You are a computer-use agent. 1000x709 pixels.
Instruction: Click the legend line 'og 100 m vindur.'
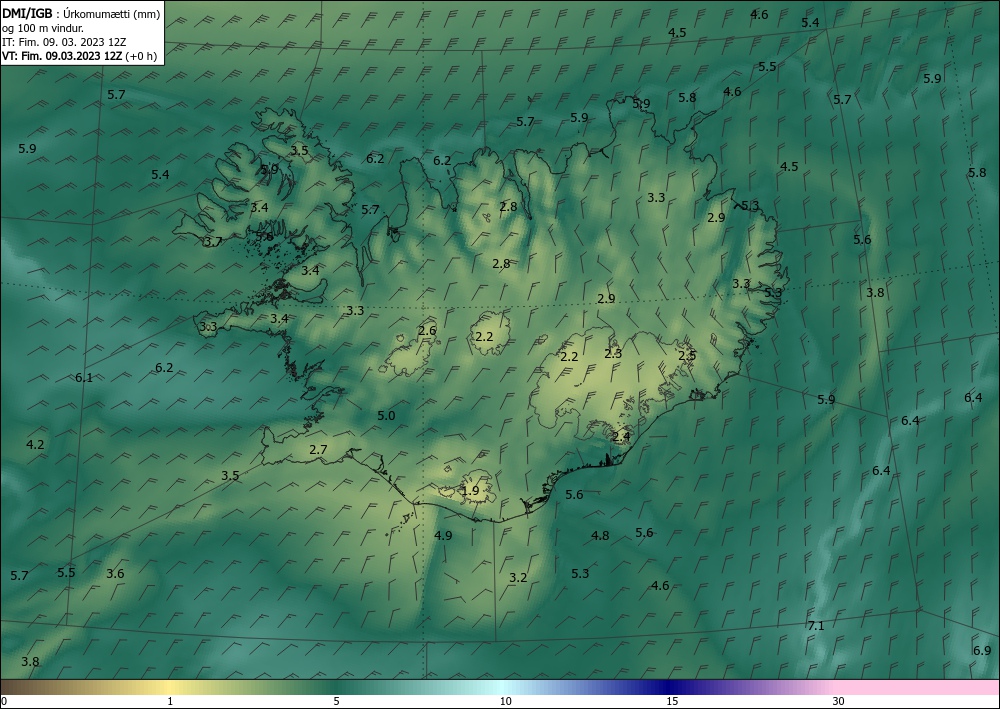tap(43, 28)
